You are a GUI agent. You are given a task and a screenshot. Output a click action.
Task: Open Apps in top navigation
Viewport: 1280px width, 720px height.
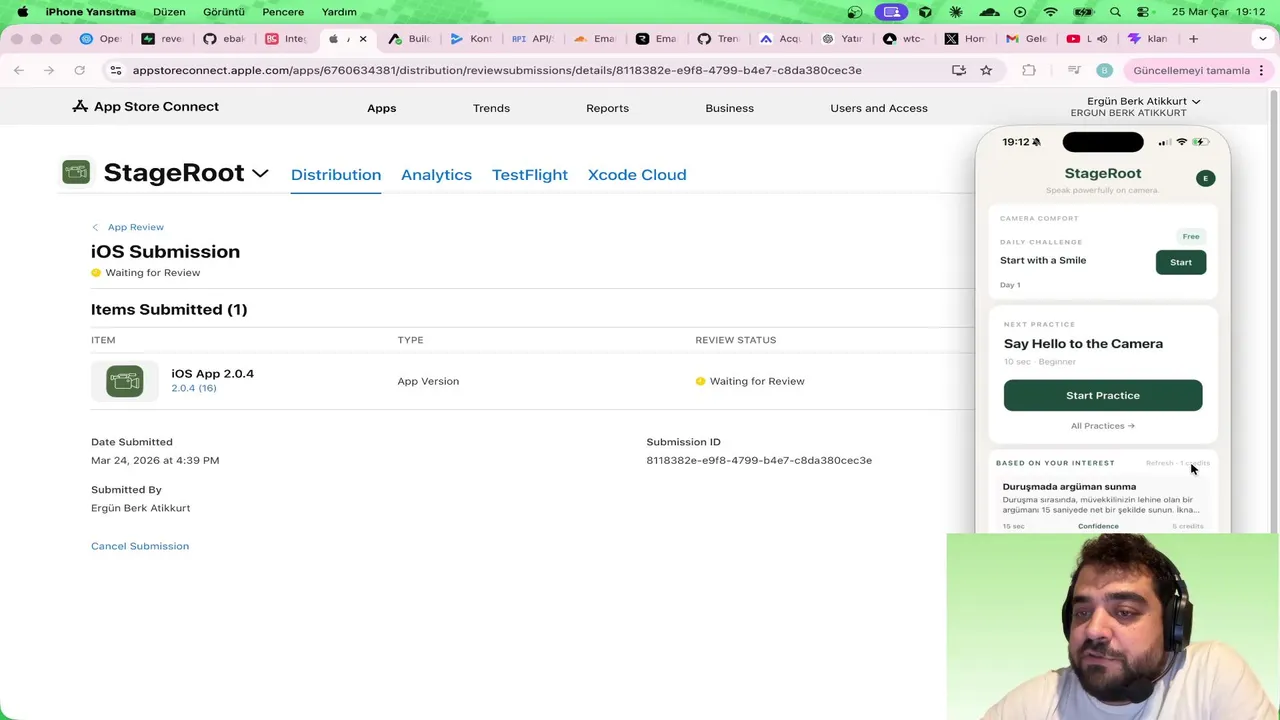(x=381, y=108)
